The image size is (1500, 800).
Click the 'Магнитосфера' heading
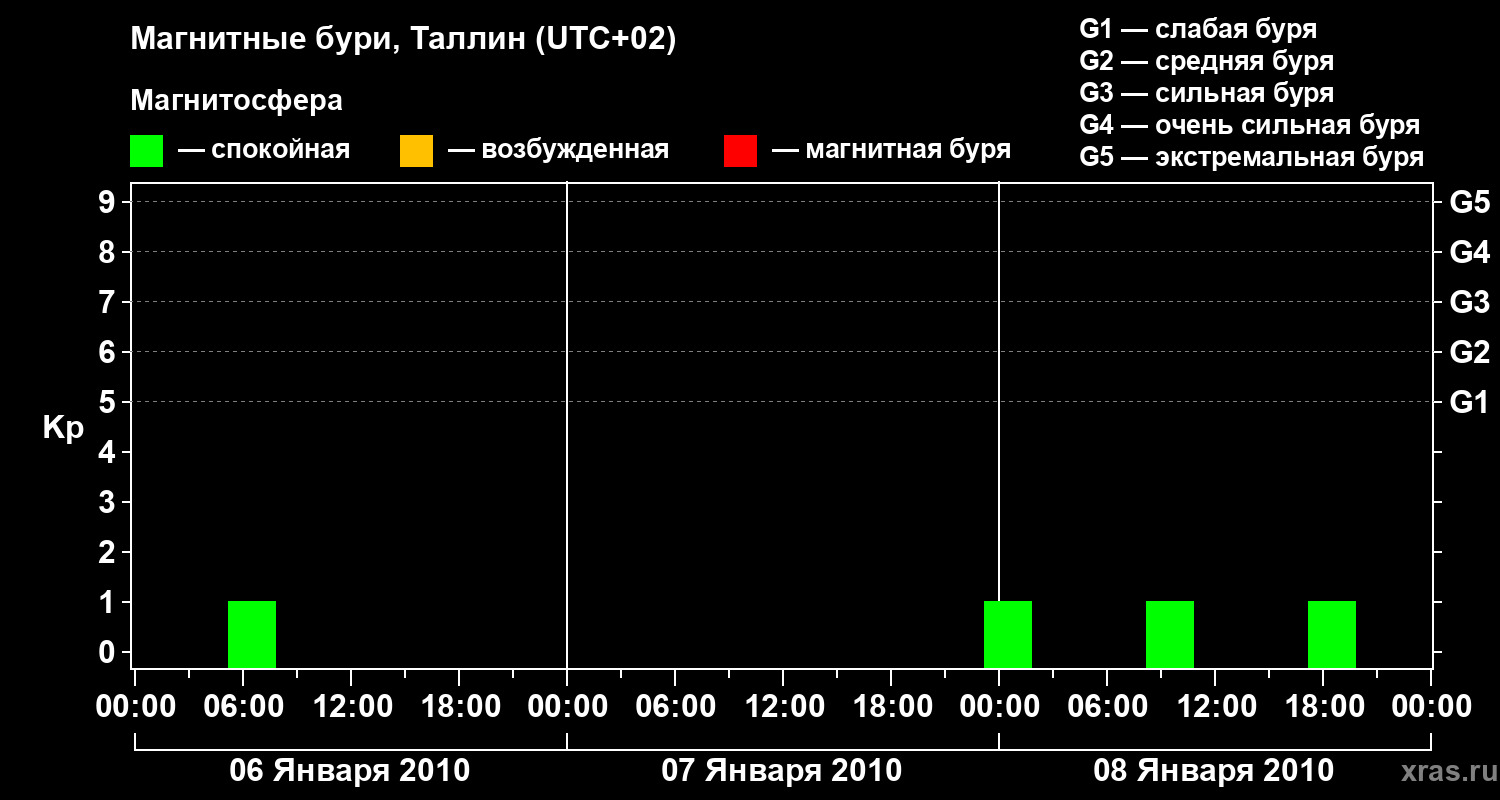click(237, 101)
